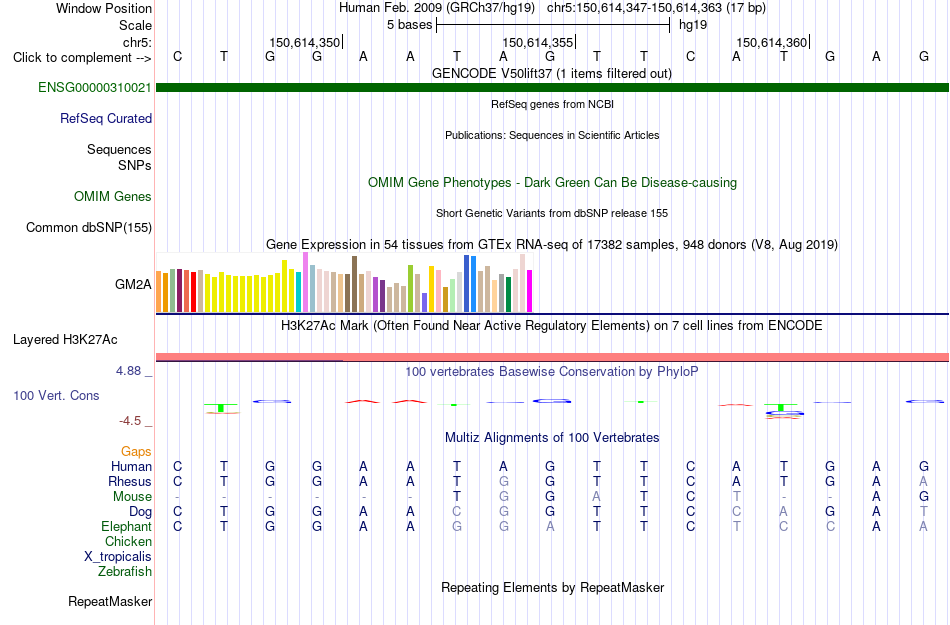
Task: Click the Scale label
Action: [136, 25]
